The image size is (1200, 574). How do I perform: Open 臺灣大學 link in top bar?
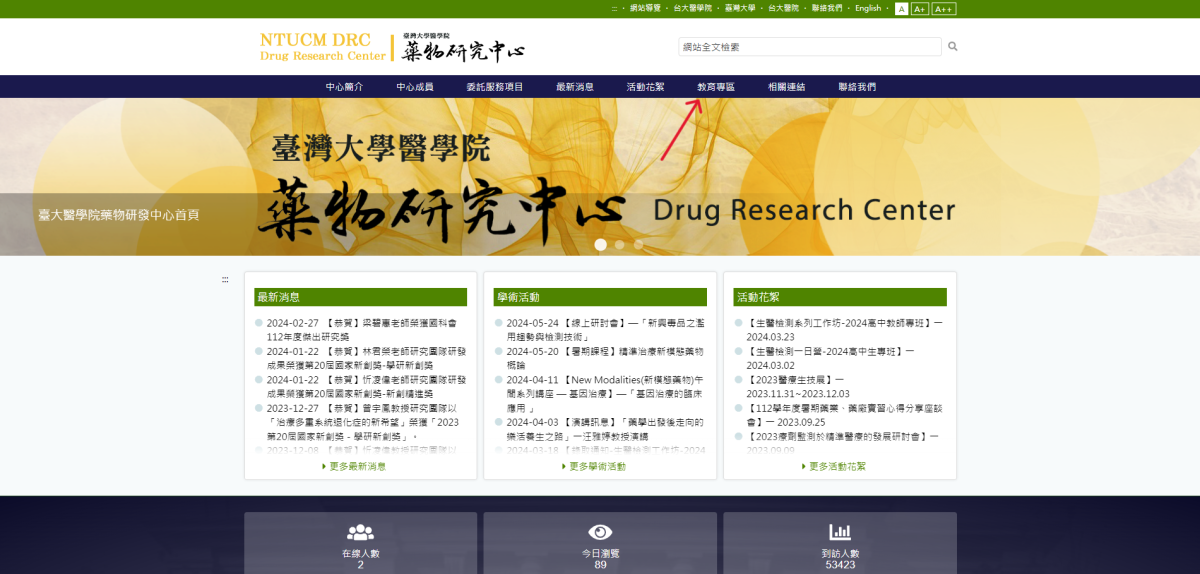740,8
